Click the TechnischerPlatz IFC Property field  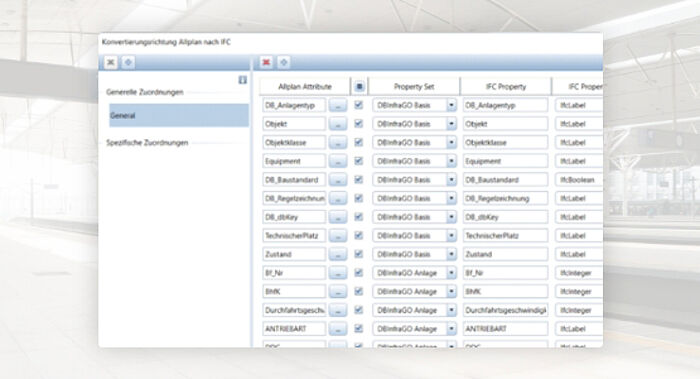(x=505, y=236)
